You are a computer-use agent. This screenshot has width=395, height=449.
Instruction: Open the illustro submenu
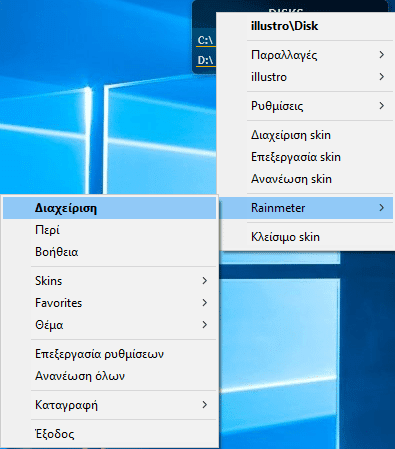coord(305,77)
